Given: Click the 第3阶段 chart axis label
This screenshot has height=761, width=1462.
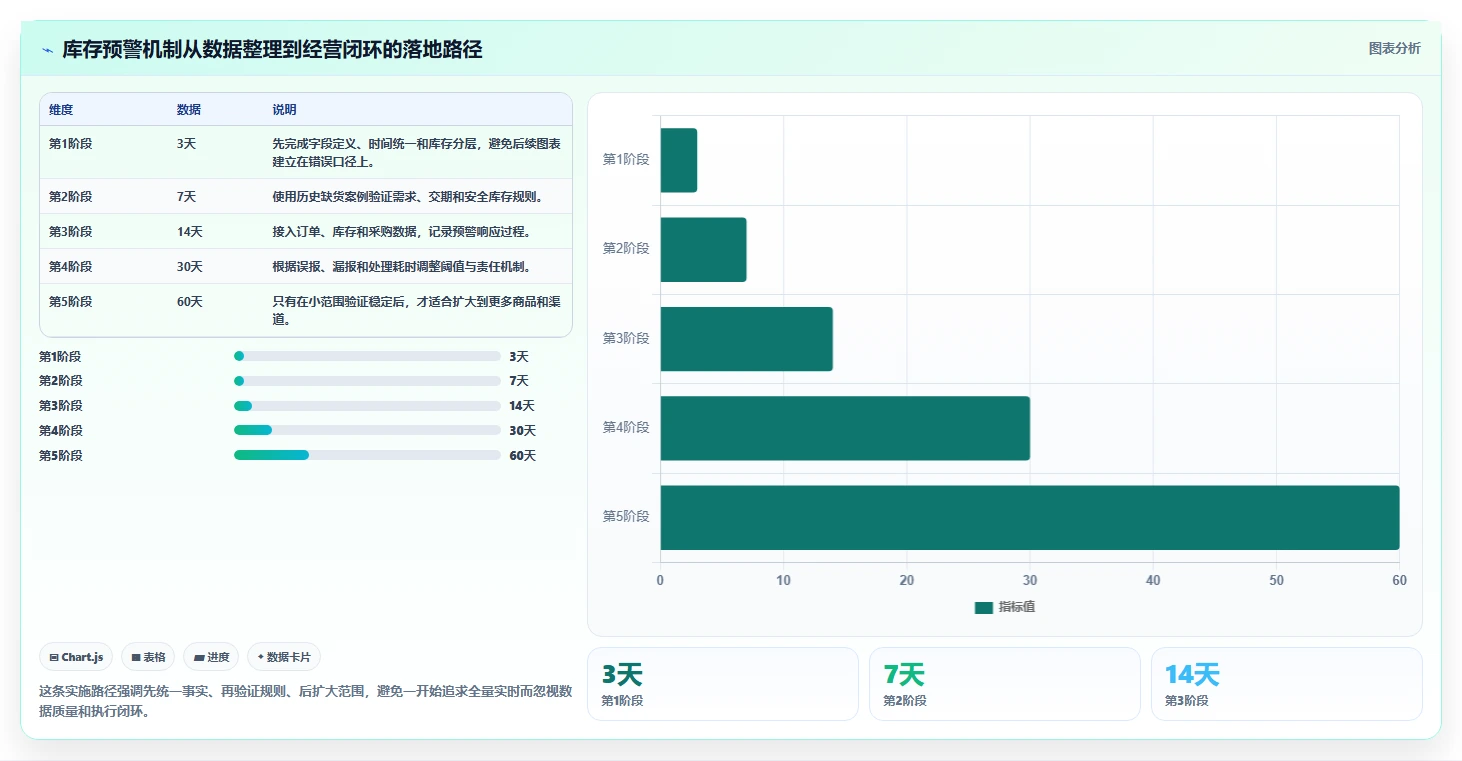Looking at the screenshot, I should (626, 339).
